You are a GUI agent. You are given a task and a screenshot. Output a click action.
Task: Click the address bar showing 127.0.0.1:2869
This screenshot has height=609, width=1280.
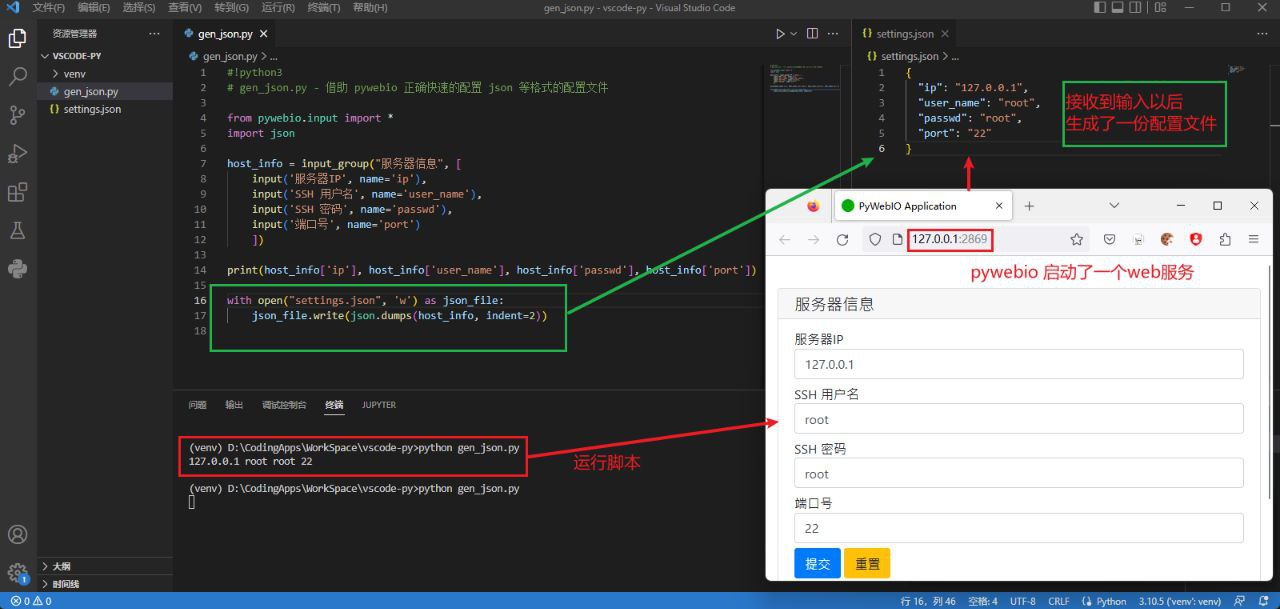tap(949, 239)
